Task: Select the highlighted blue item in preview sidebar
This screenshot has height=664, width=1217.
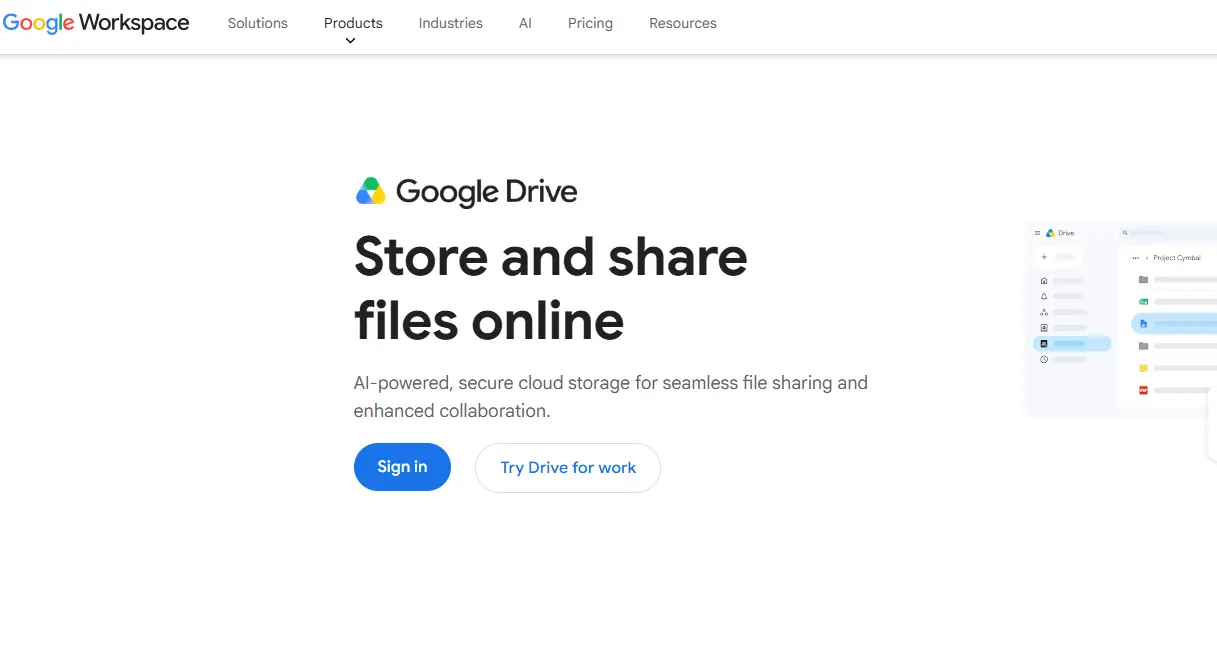Action: [1072, 343]
